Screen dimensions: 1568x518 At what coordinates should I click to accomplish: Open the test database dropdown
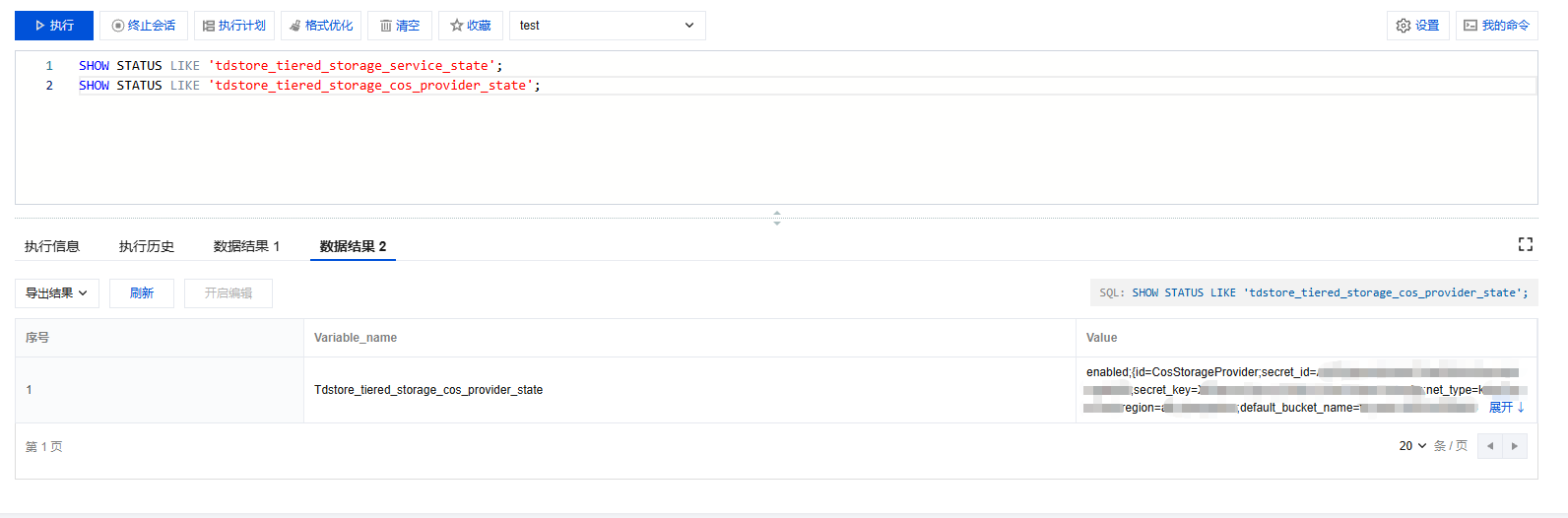[x=608, y=26]
